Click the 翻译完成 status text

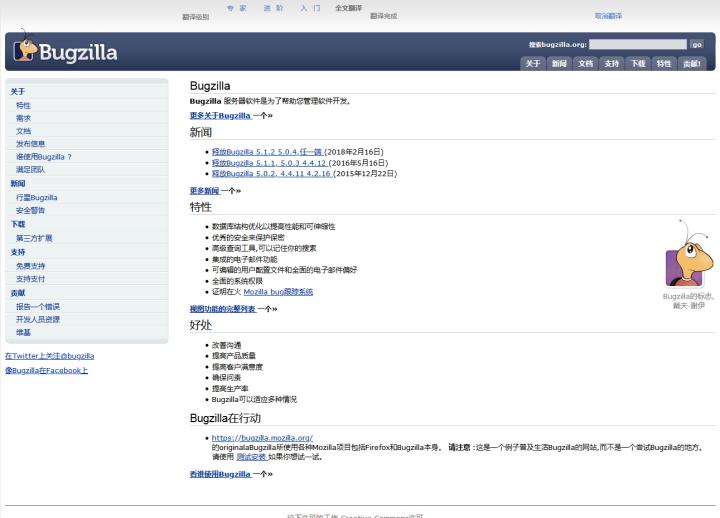pyautogui.click(x=383, y=16)
